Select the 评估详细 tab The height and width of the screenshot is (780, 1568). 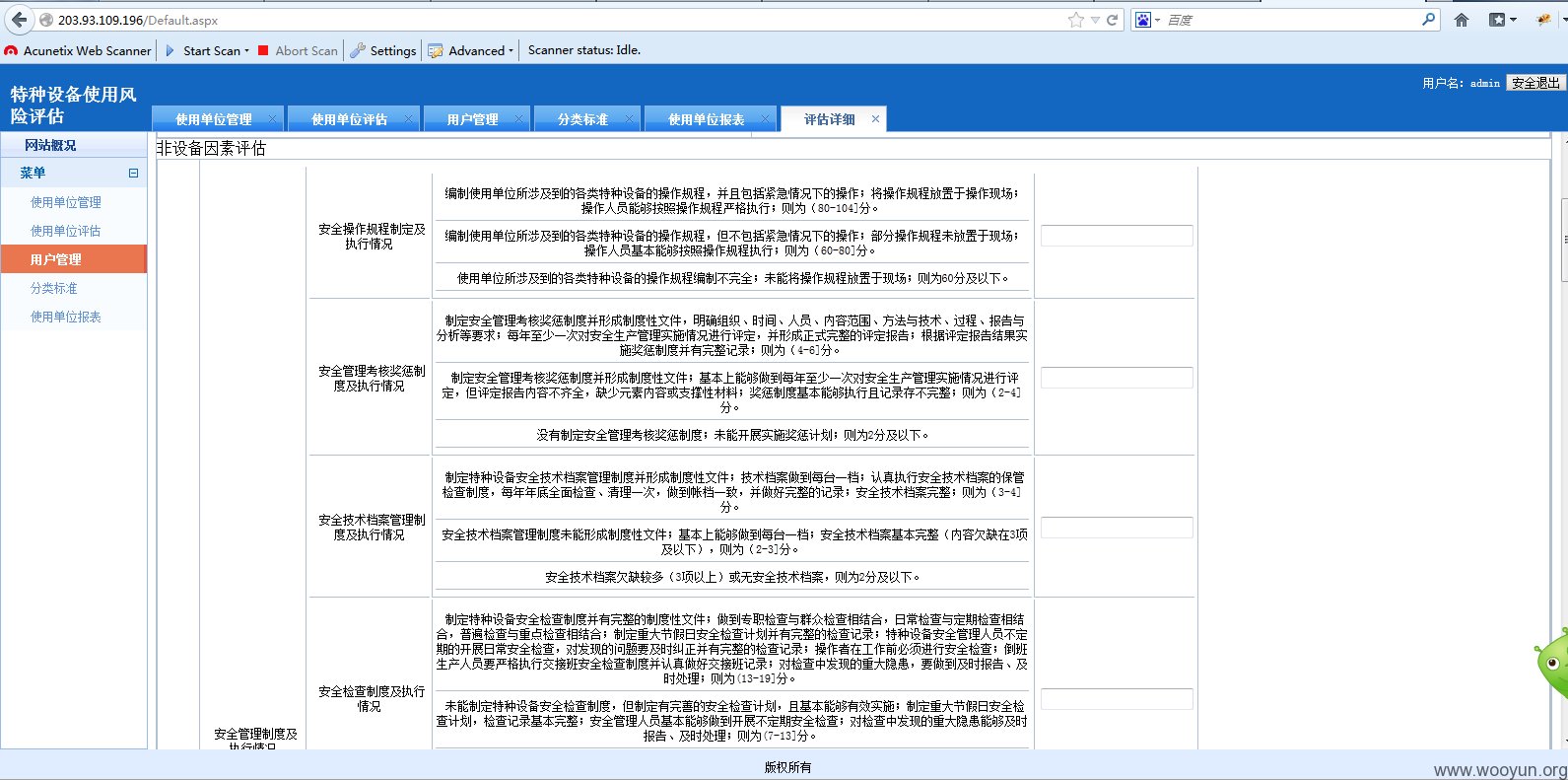coord(829,119)
